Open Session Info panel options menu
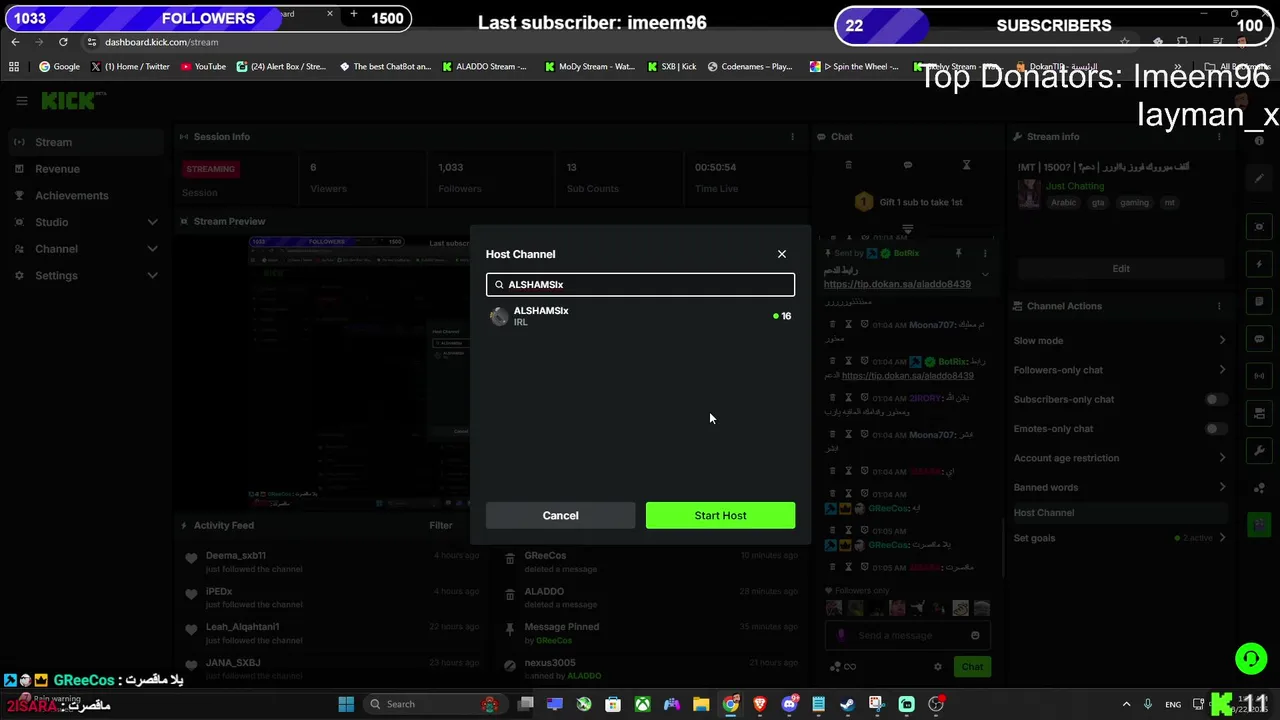 pos(792,136)
